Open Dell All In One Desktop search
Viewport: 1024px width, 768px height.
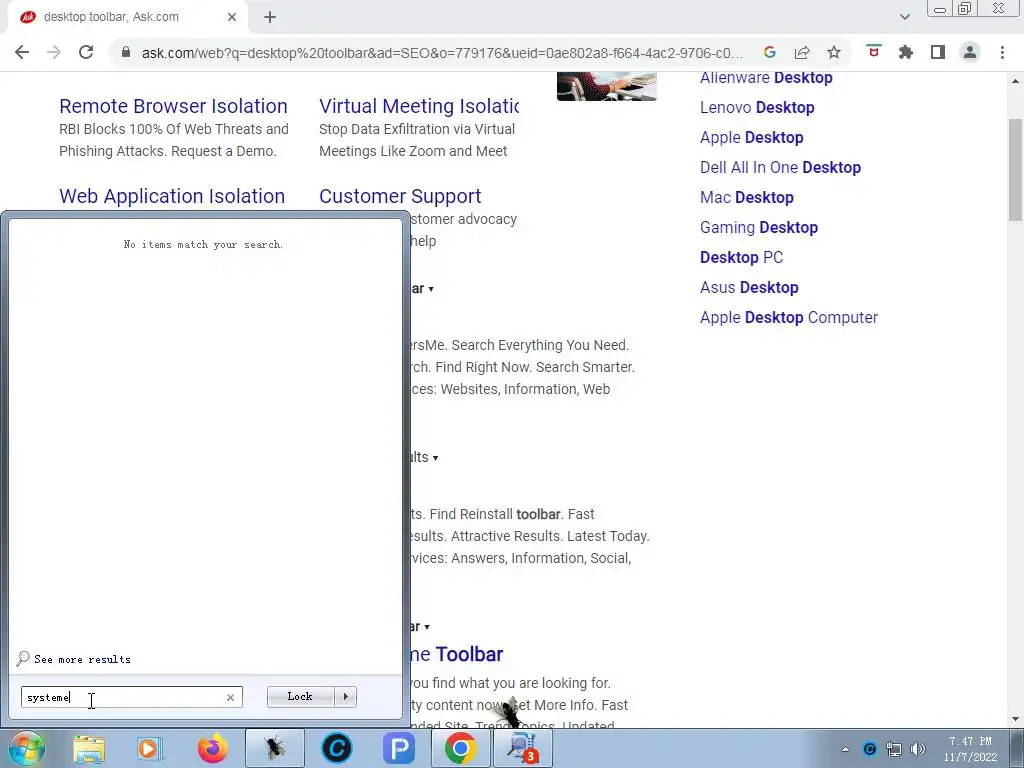click(x=780, y=167)
